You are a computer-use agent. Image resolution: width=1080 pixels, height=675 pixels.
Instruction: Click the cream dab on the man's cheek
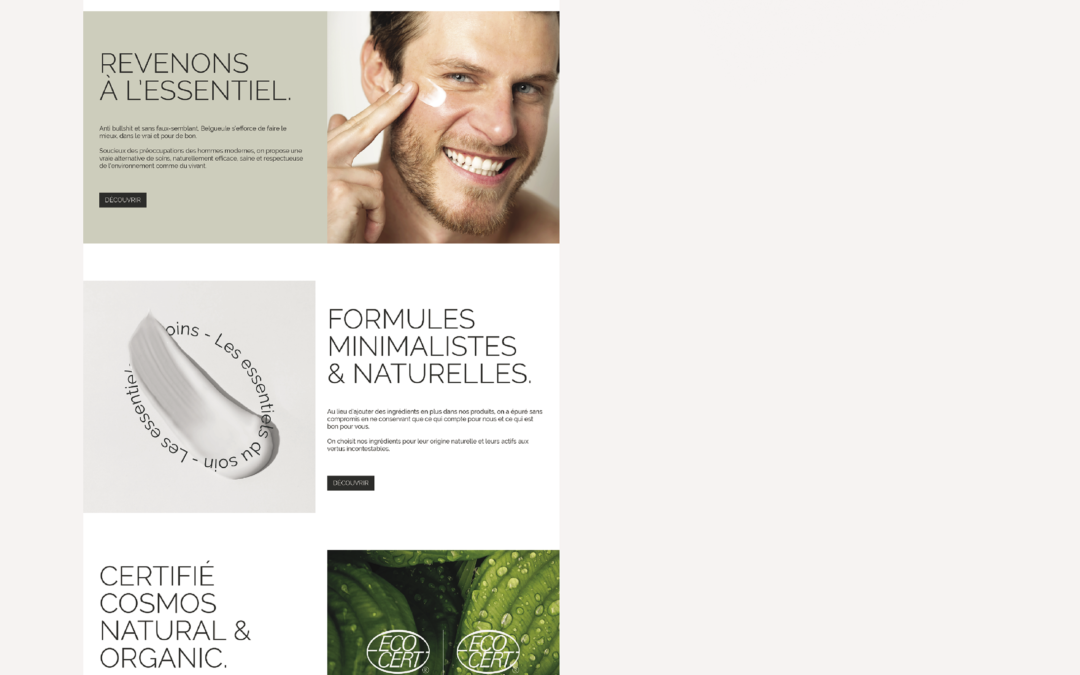pos(433,94)
